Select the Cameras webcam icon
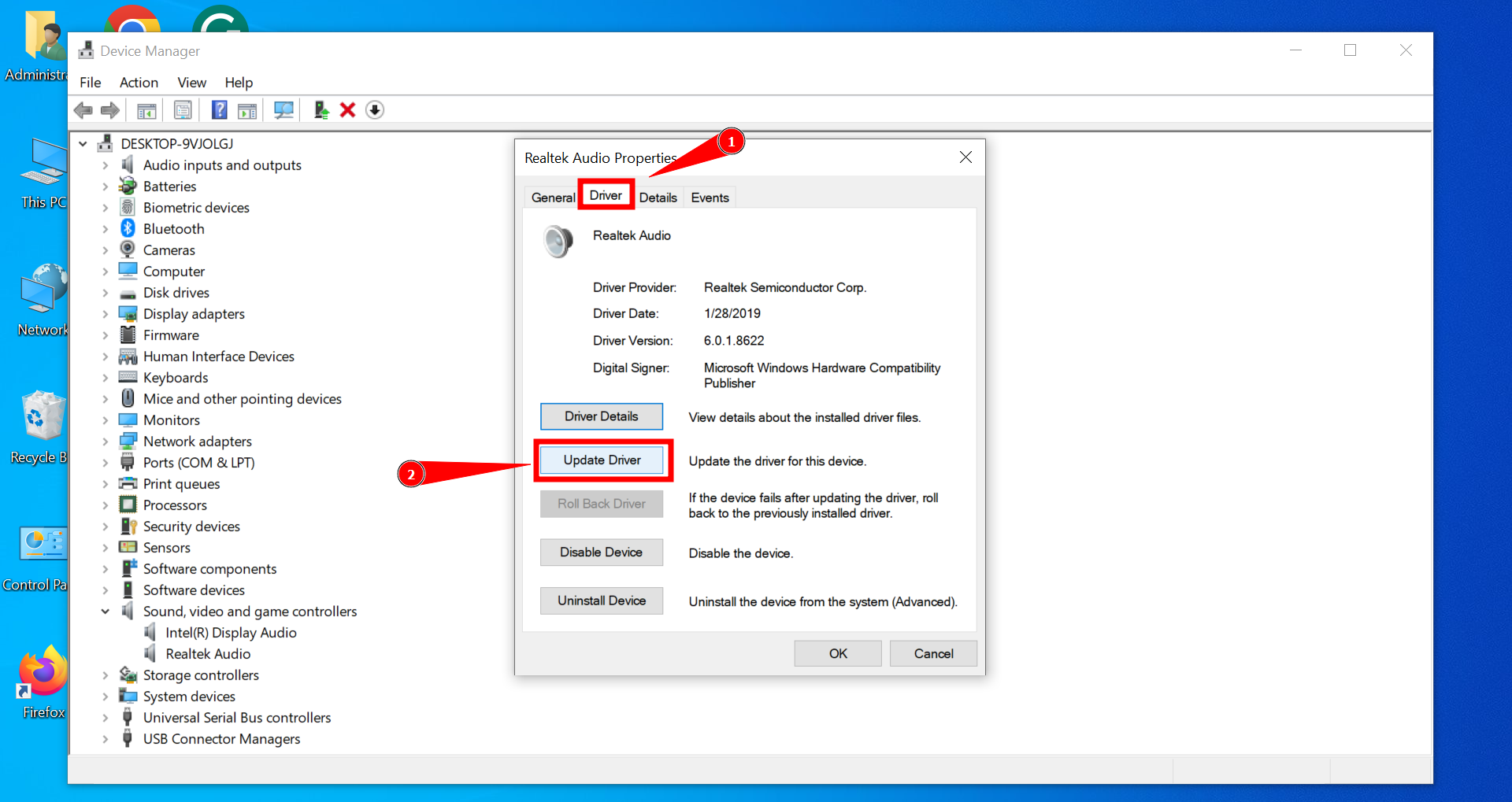Screen dimensions: 1512x802 click(128, 249)
